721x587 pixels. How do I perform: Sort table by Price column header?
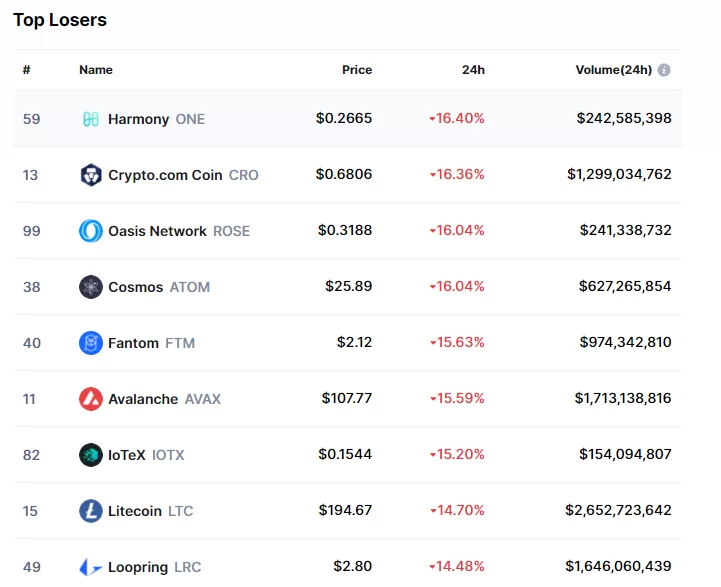357,70
